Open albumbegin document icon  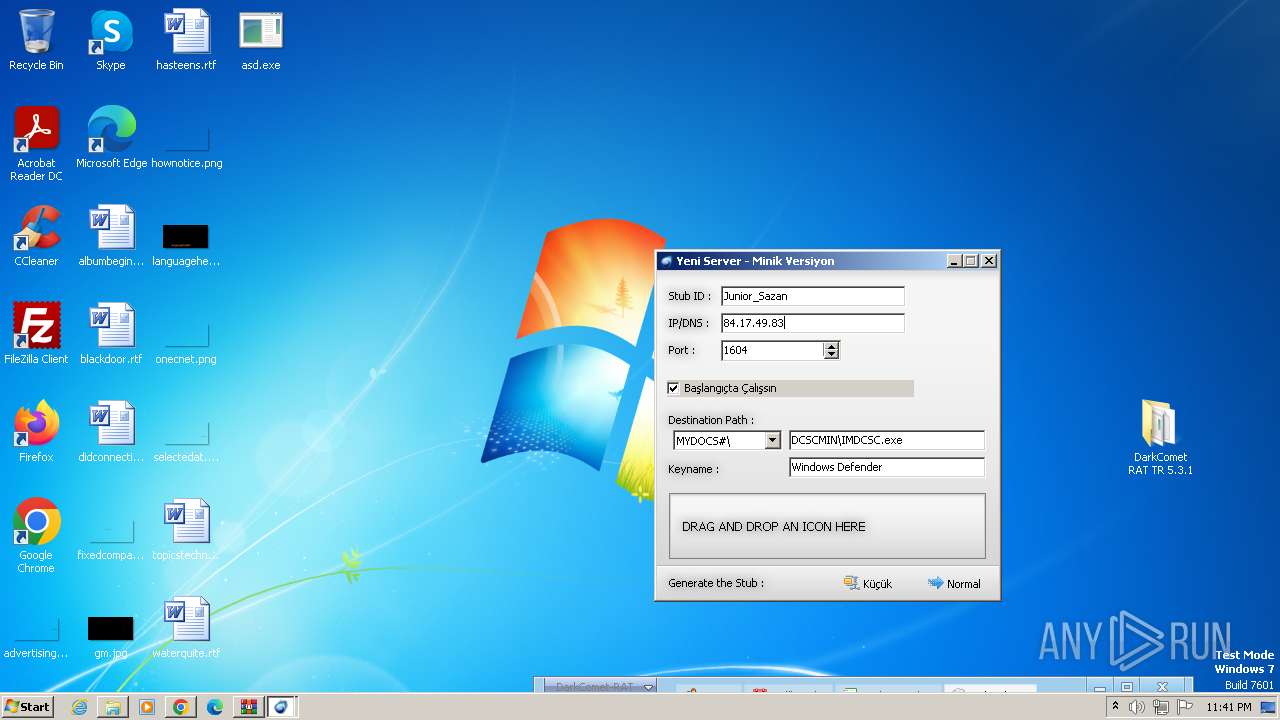point(111,236)
